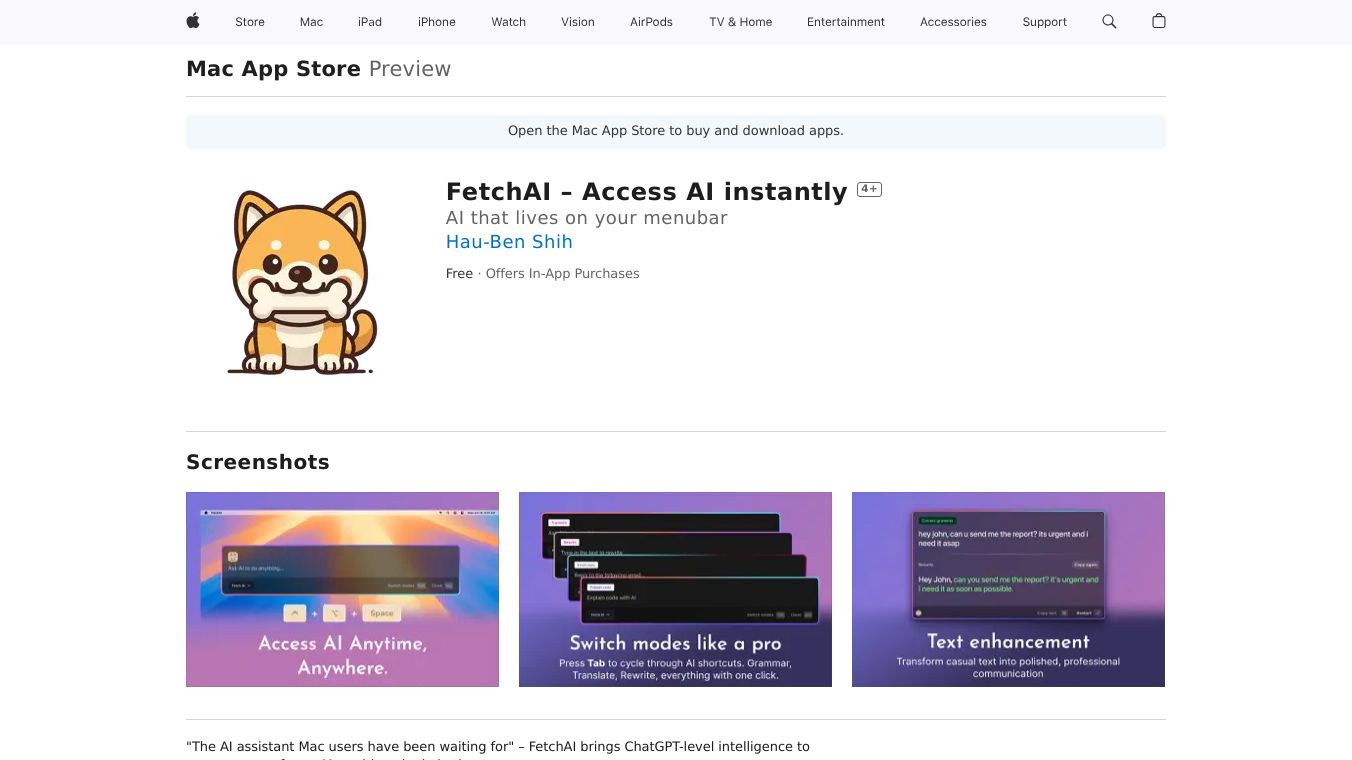Viewport: 1352px width, 760px height.
Task: View the Switch modes like a pro screenshot
Action: pyautogui.click(x=675, y=589)
